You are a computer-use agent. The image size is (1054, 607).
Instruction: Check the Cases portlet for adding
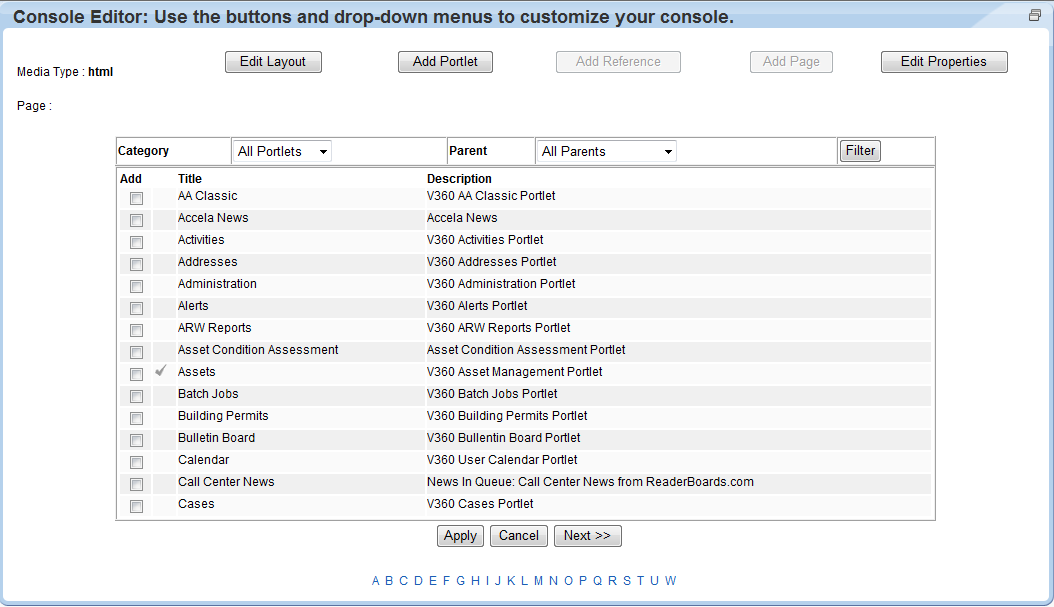tap(136, 506)
